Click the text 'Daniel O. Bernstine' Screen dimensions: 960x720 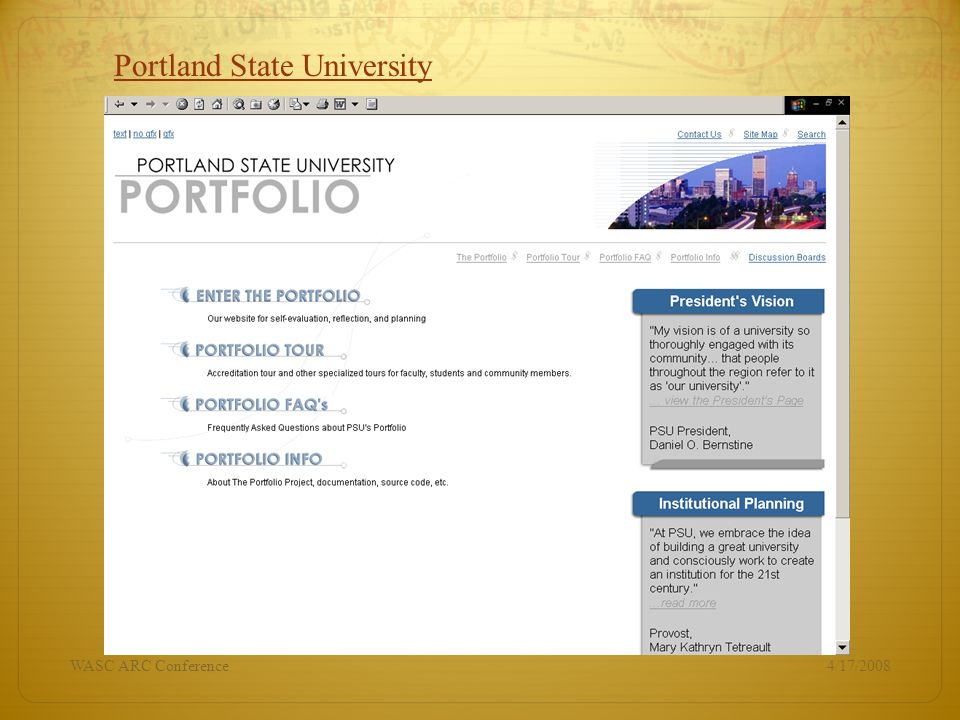(x=701, y=445)
